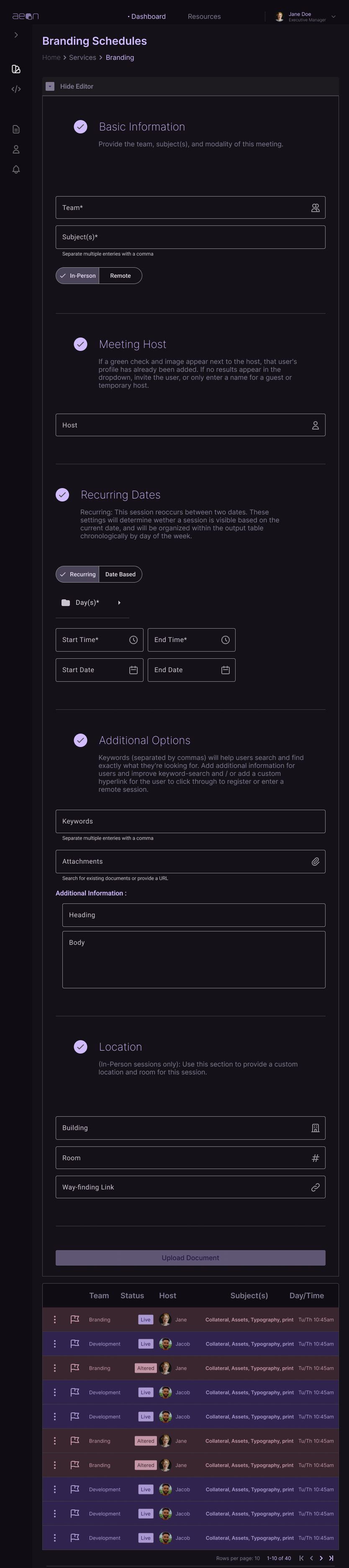Open the branding swatch sidebar icon
Viewport: 349px width, 1568px height.
(x=16, y=69)
